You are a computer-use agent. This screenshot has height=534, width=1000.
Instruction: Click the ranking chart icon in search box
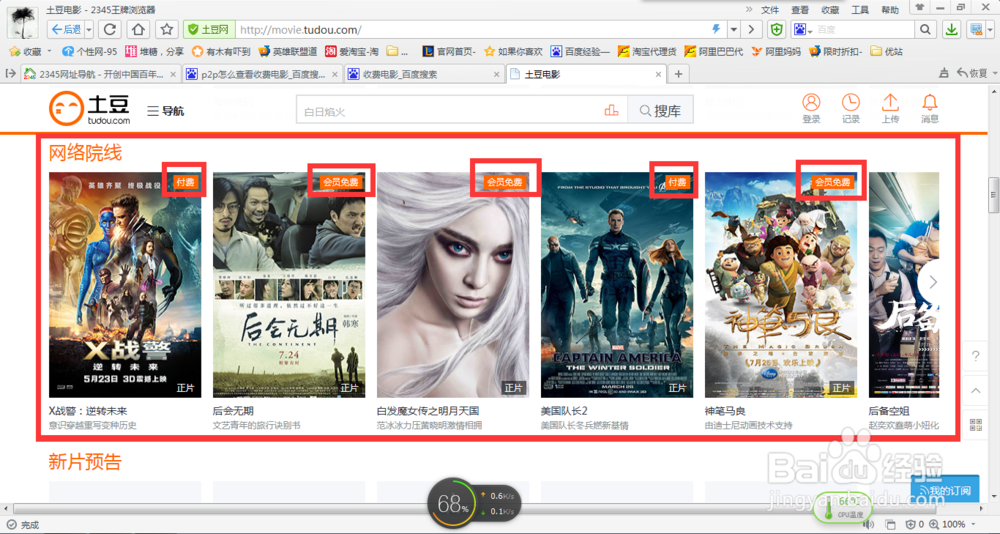611,111
